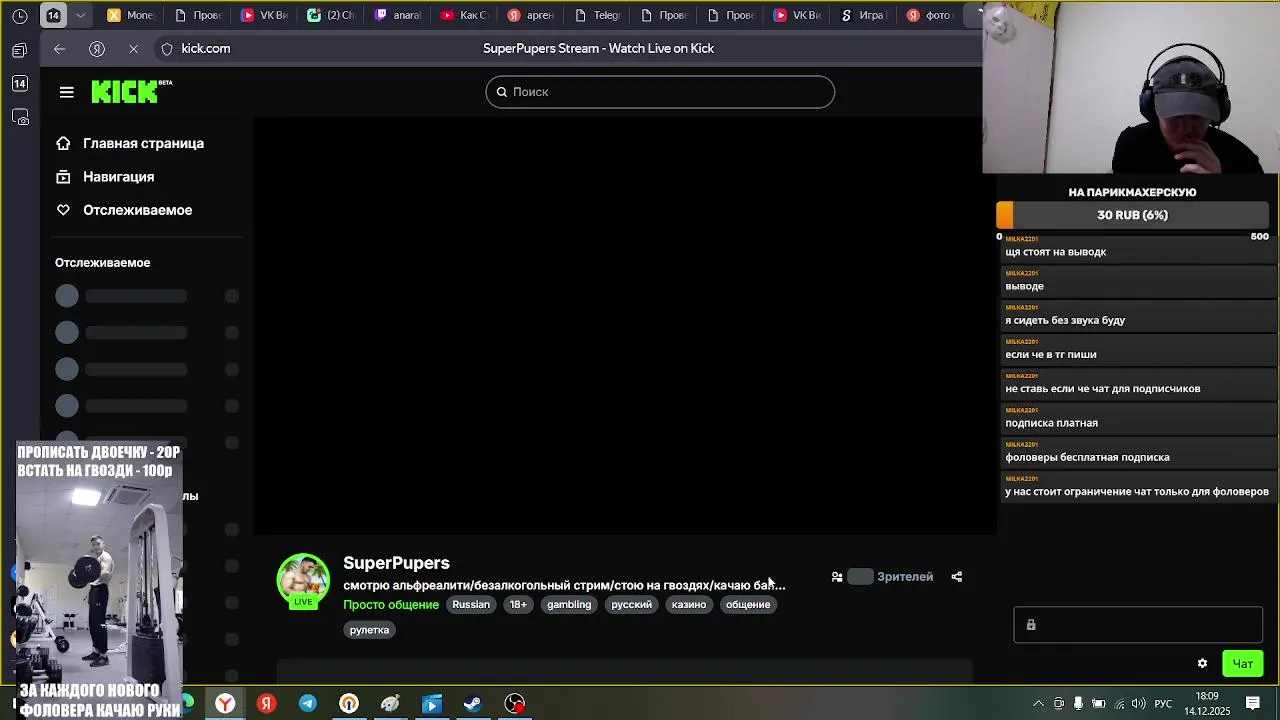Viewport: 1280px width, 720px height.
Task: Click the site protection shield icon
Action: coord(167,48)
